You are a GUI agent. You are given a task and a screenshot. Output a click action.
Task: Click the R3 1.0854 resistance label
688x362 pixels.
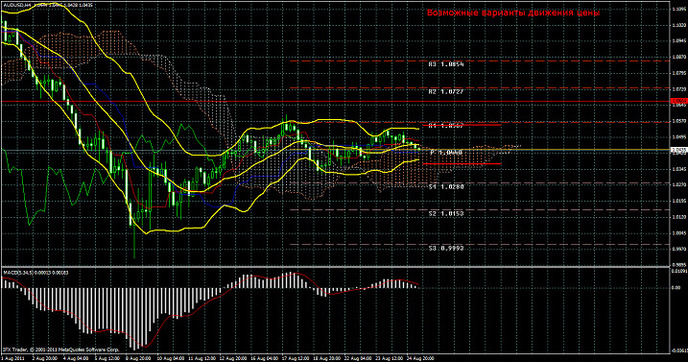[446, 64]
